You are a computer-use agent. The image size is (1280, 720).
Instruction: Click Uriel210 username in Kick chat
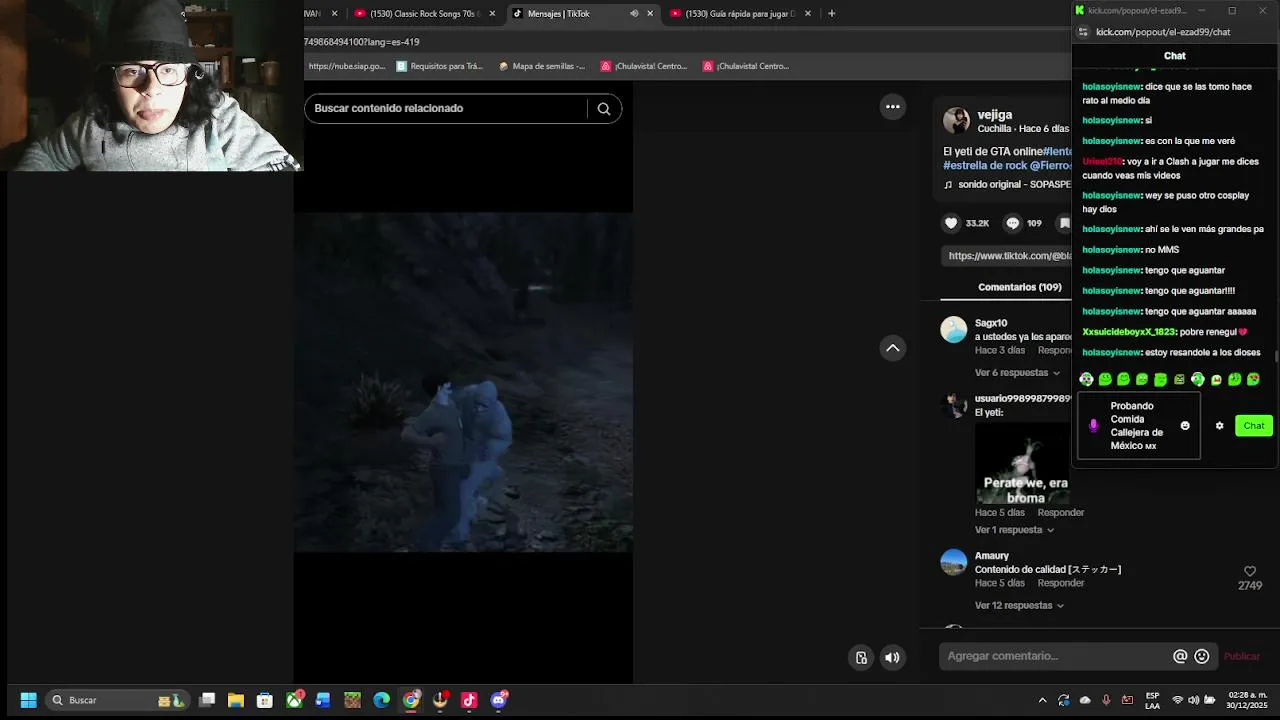1102,162
